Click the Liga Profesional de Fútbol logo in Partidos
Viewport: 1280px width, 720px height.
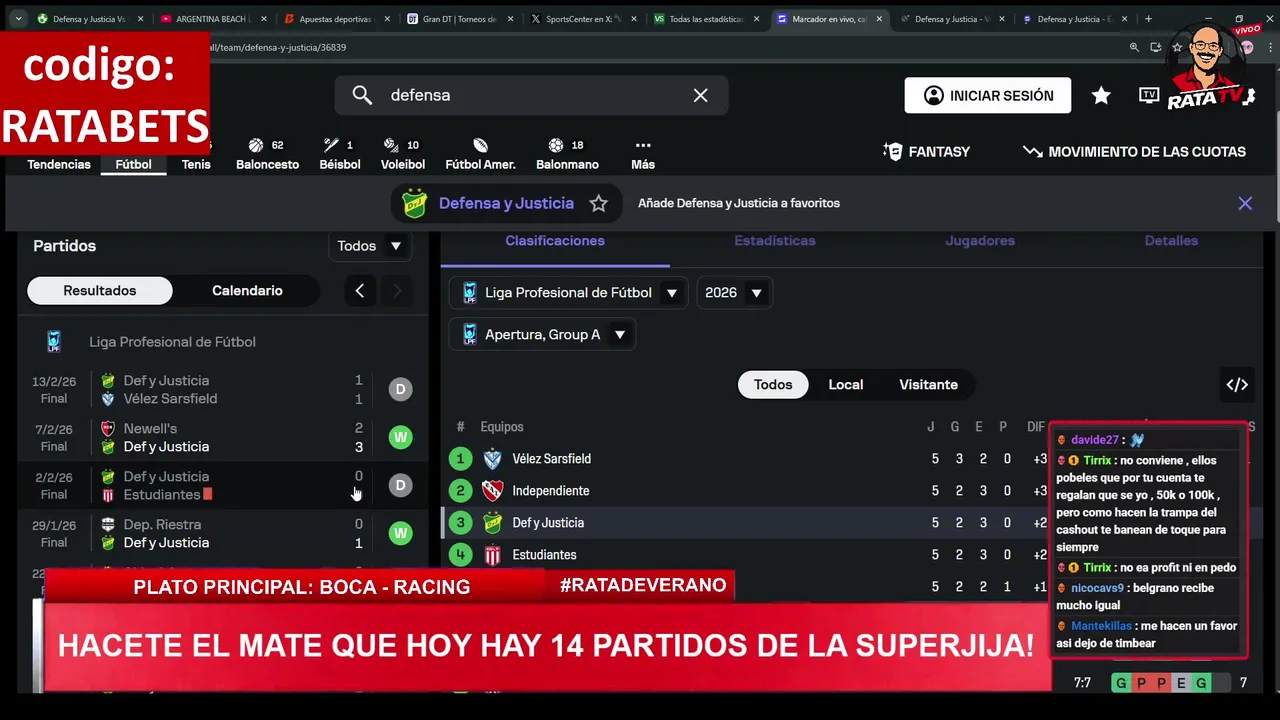54,342
